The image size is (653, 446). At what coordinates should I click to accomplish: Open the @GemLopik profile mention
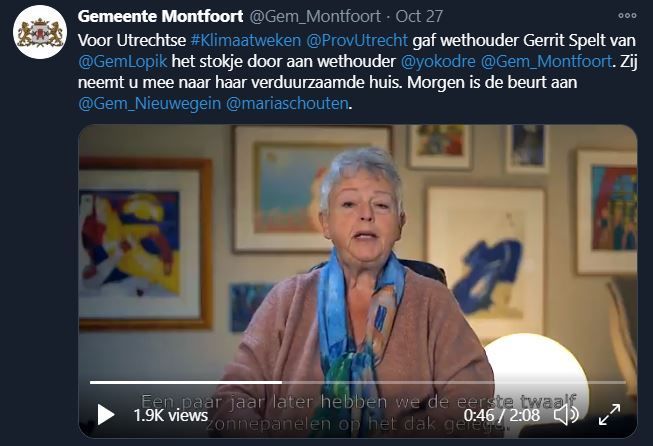click(x=122, y=62)
